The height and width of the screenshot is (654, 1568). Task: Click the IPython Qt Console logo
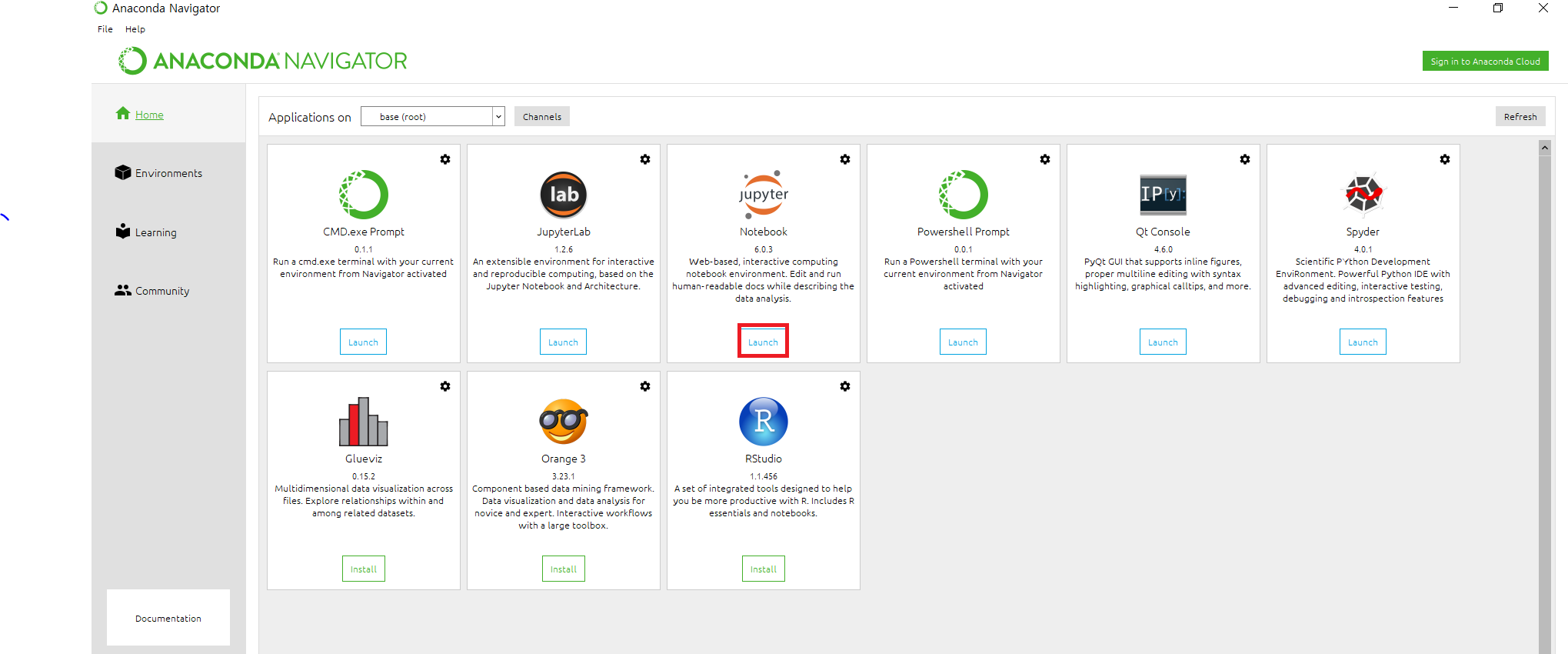(x=1163, y=195)
